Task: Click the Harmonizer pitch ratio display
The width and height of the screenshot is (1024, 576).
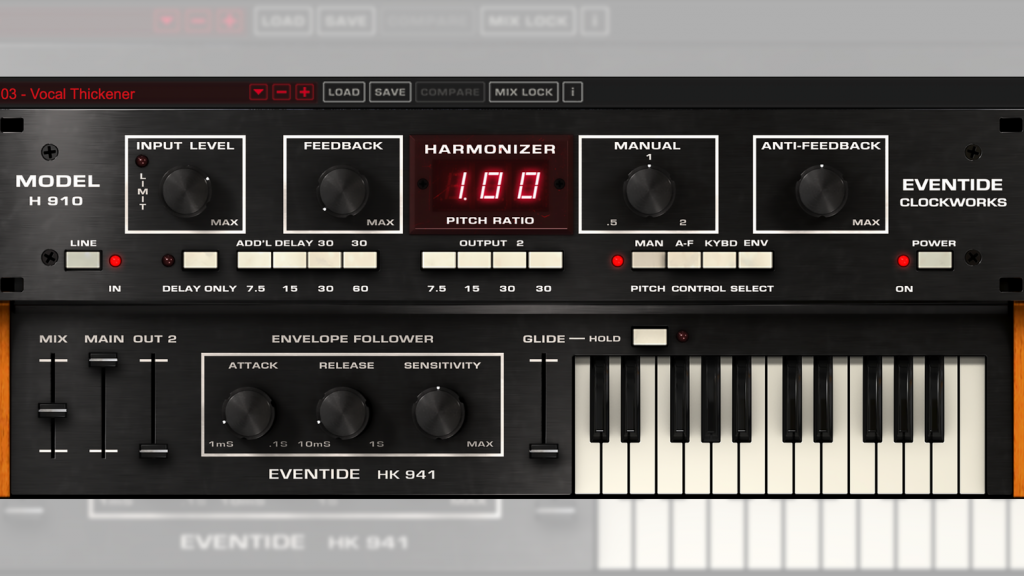Action: click(490, 185)
